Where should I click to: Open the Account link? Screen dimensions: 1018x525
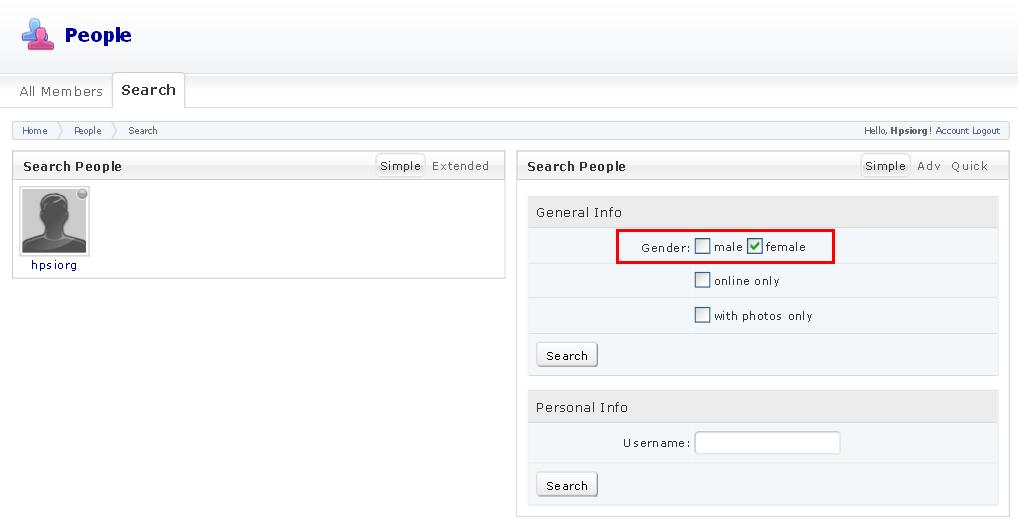coord(951,131)
